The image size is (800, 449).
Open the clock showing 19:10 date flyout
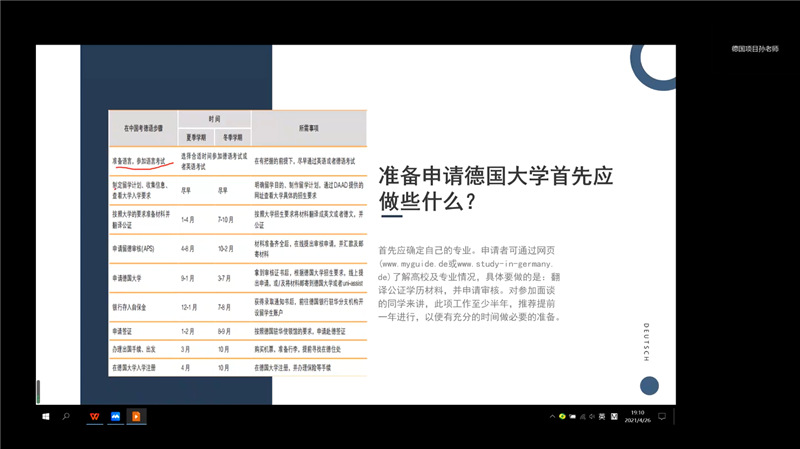638,415
